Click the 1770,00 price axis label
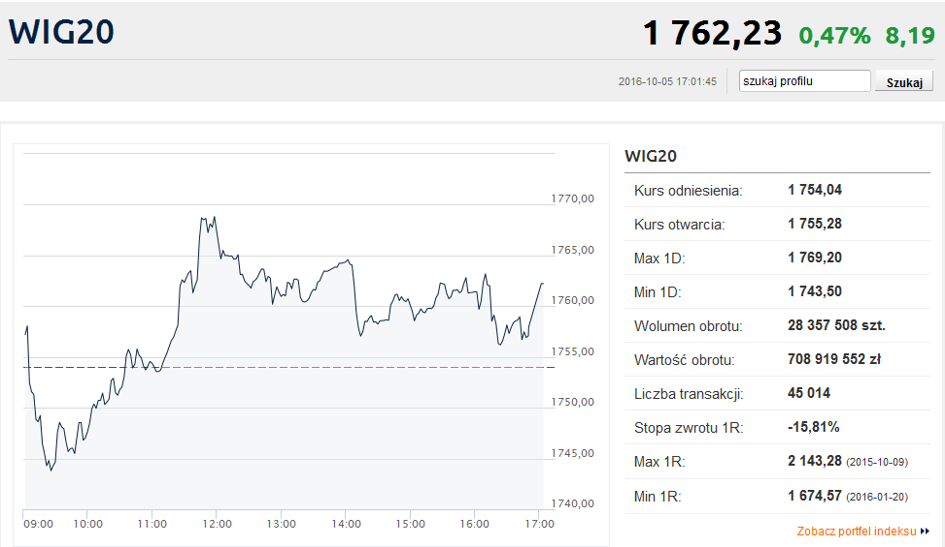This screenshot has width=945, height=547. (x=573, y=198)
